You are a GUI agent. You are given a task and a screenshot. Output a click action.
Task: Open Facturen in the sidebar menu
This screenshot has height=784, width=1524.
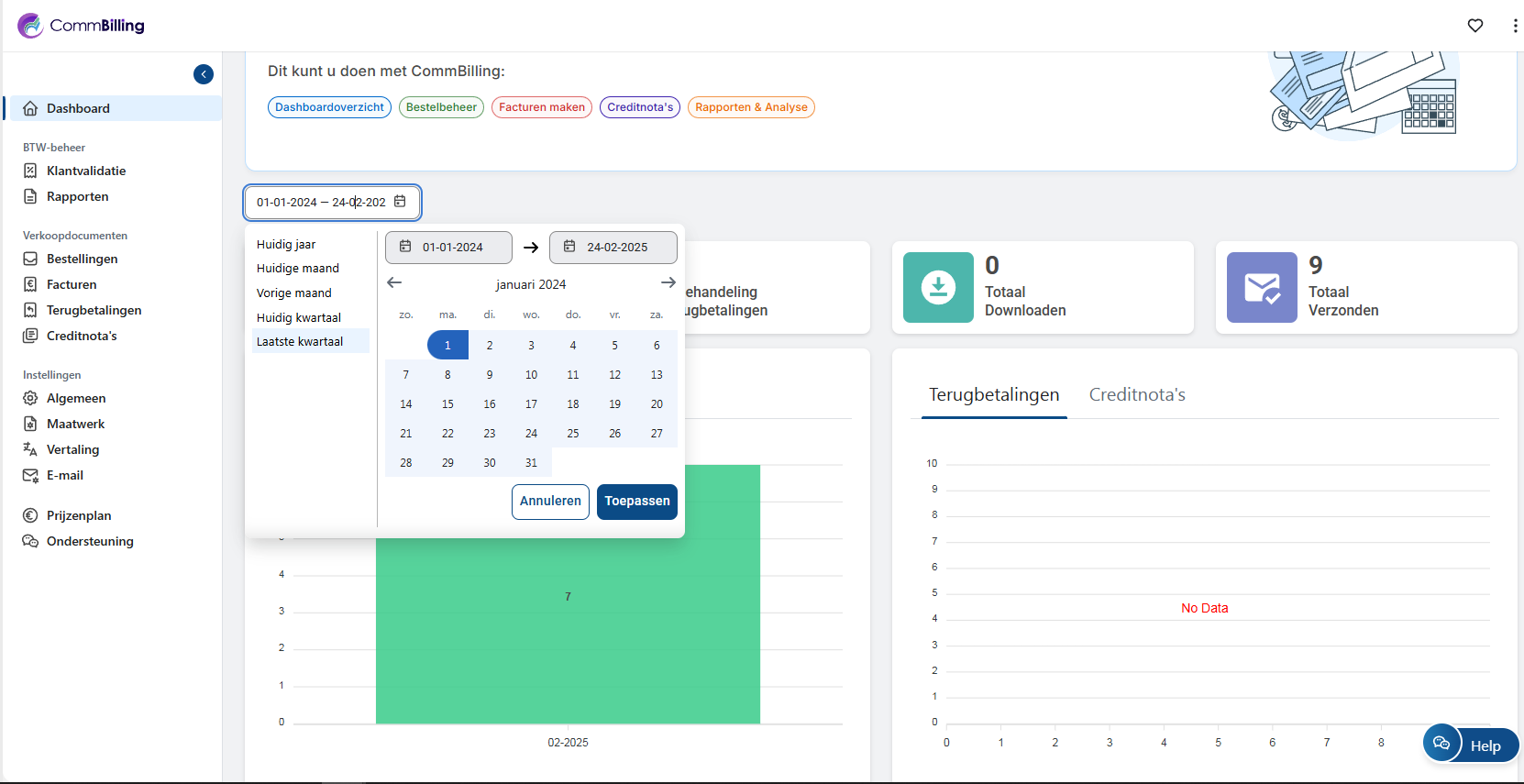(x=72, y=284)
